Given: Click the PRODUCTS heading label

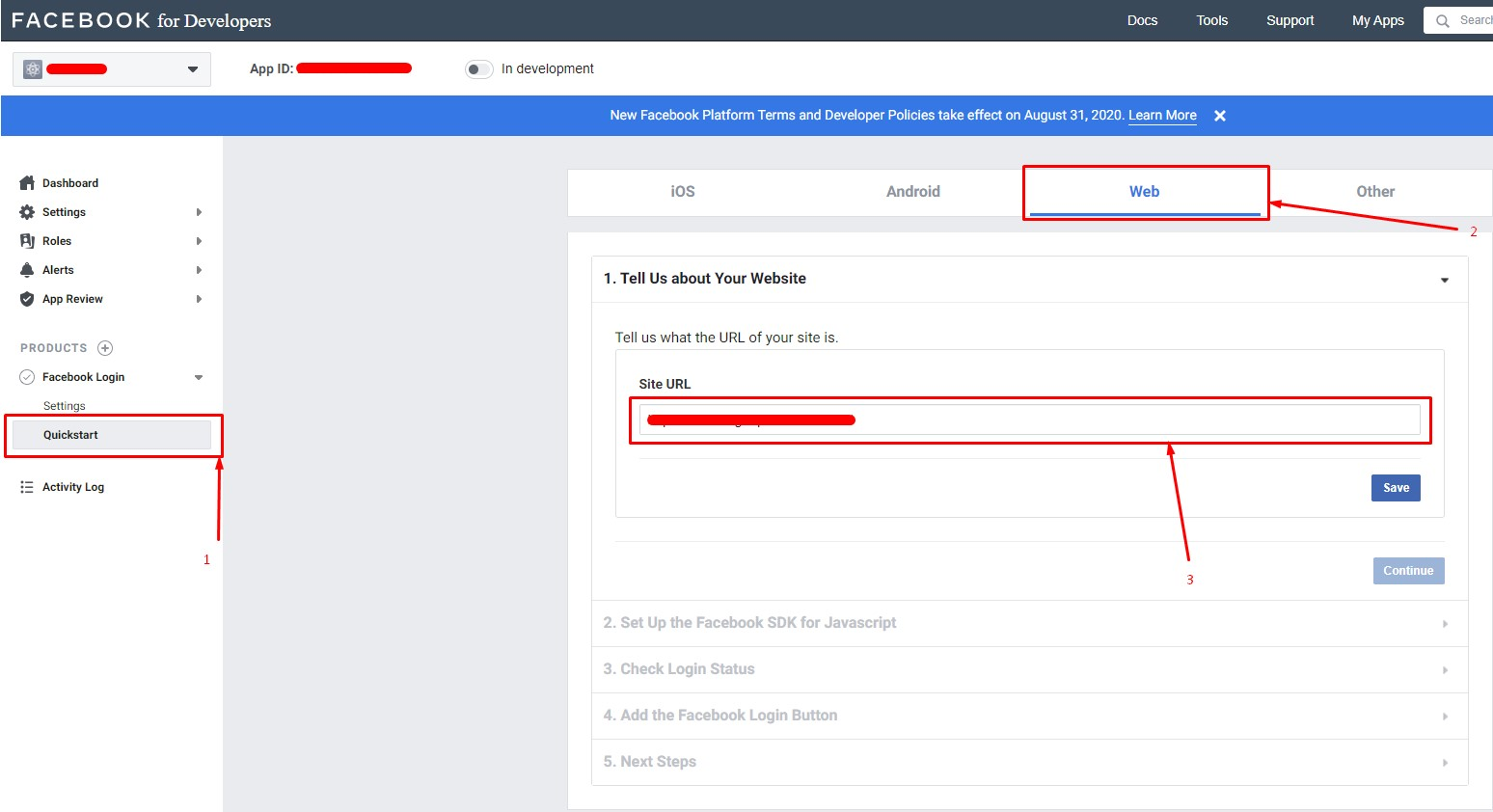Looking at the screenshot, I should (x=54, y=348).
